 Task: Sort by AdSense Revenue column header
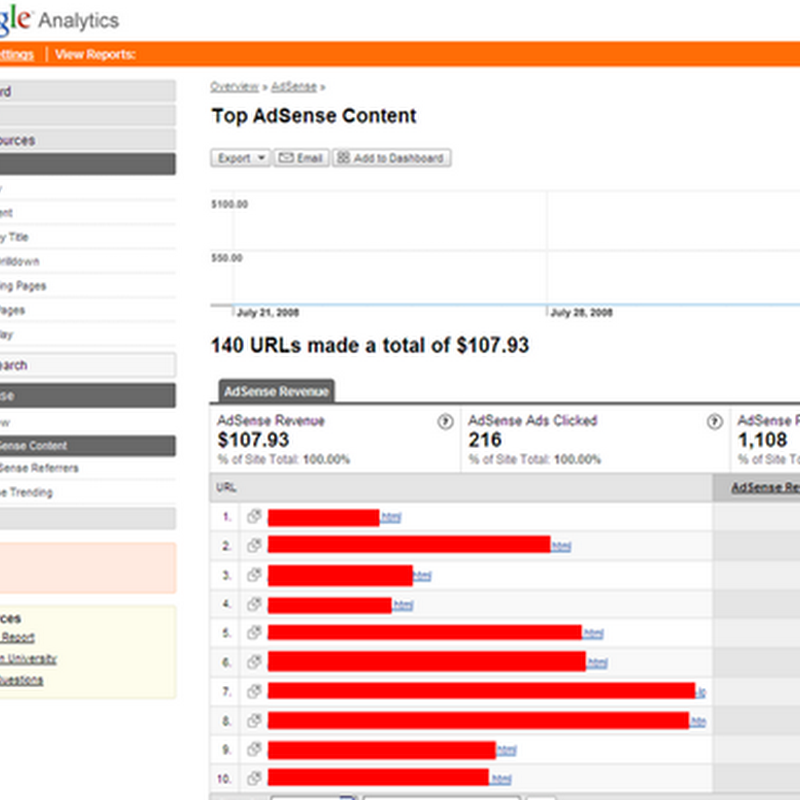[765, 488]
